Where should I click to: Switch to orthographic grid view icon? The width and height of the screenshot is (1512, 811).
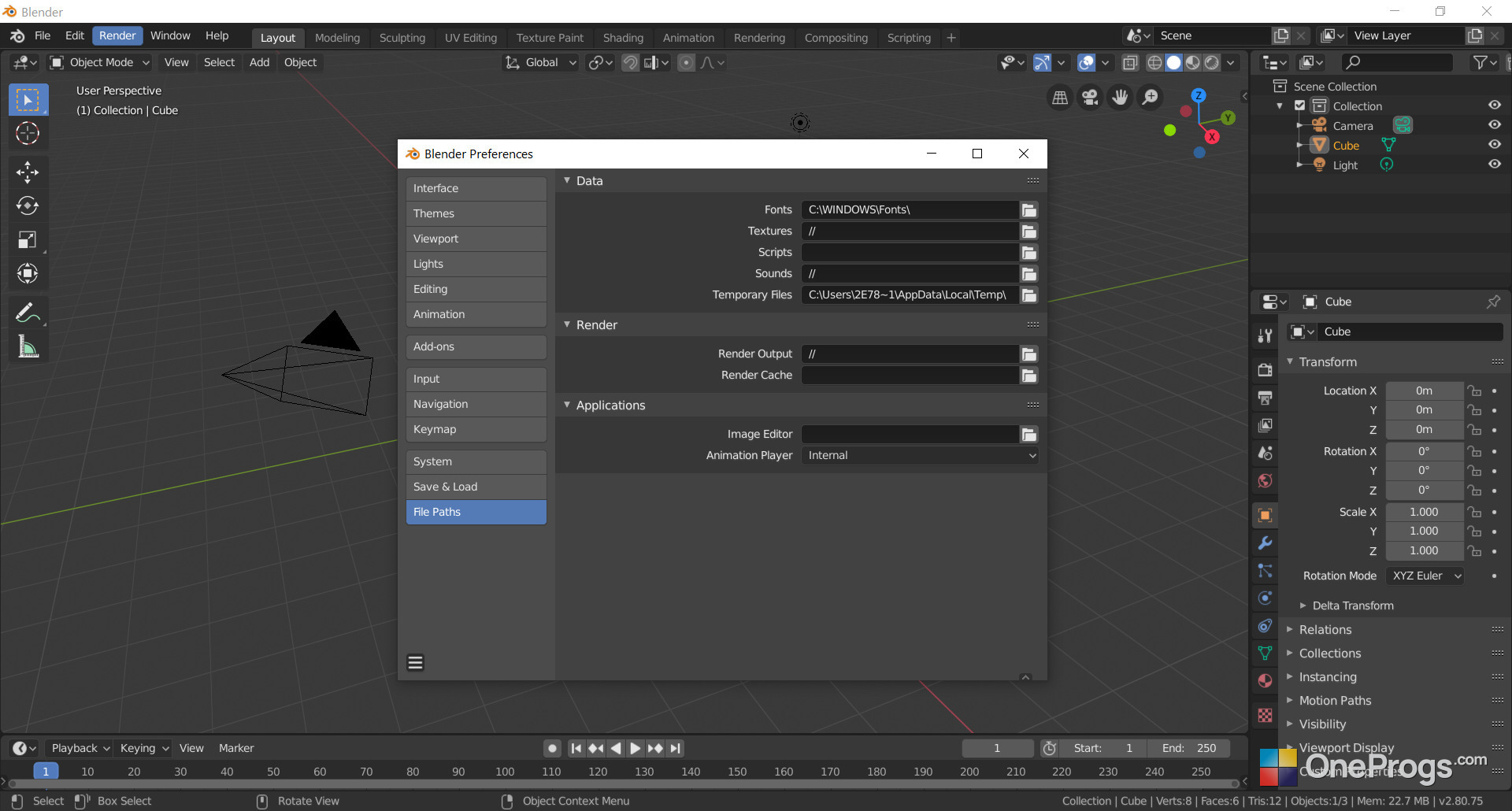(x=1060, y=97)
